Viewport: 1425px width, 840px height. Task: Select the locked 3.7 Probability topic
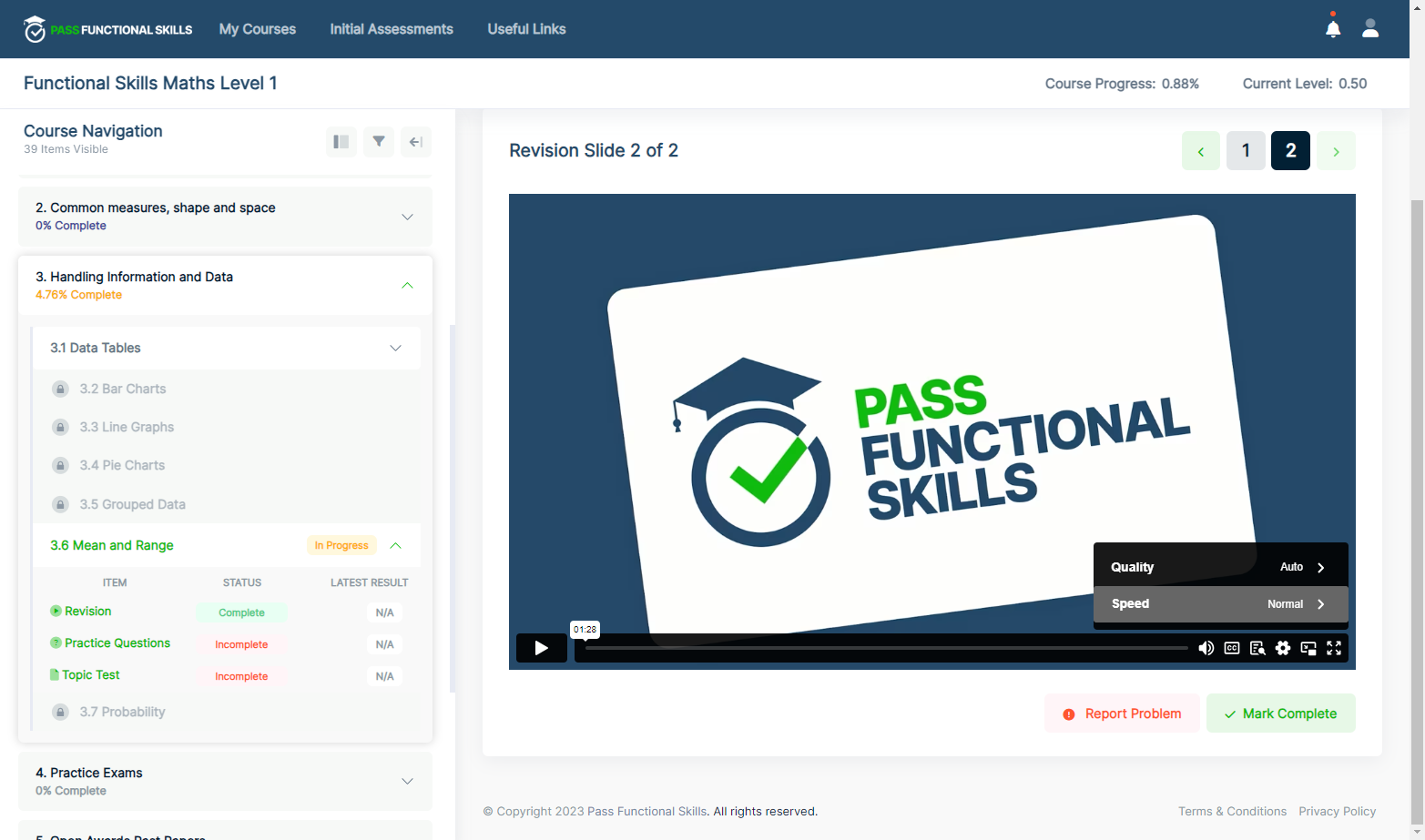click(x=122, y=712)
